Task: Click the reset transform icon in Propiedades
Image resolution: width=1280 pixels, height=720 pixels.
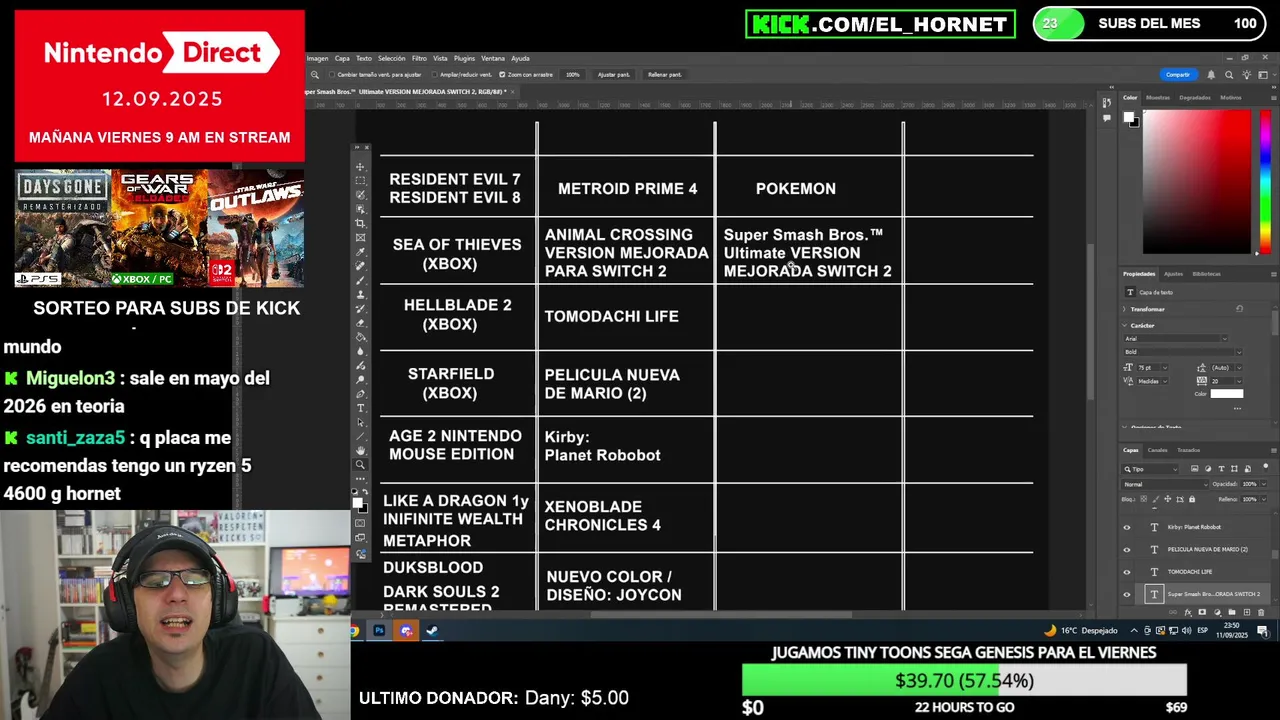Action: click(x=1239, y=308)
